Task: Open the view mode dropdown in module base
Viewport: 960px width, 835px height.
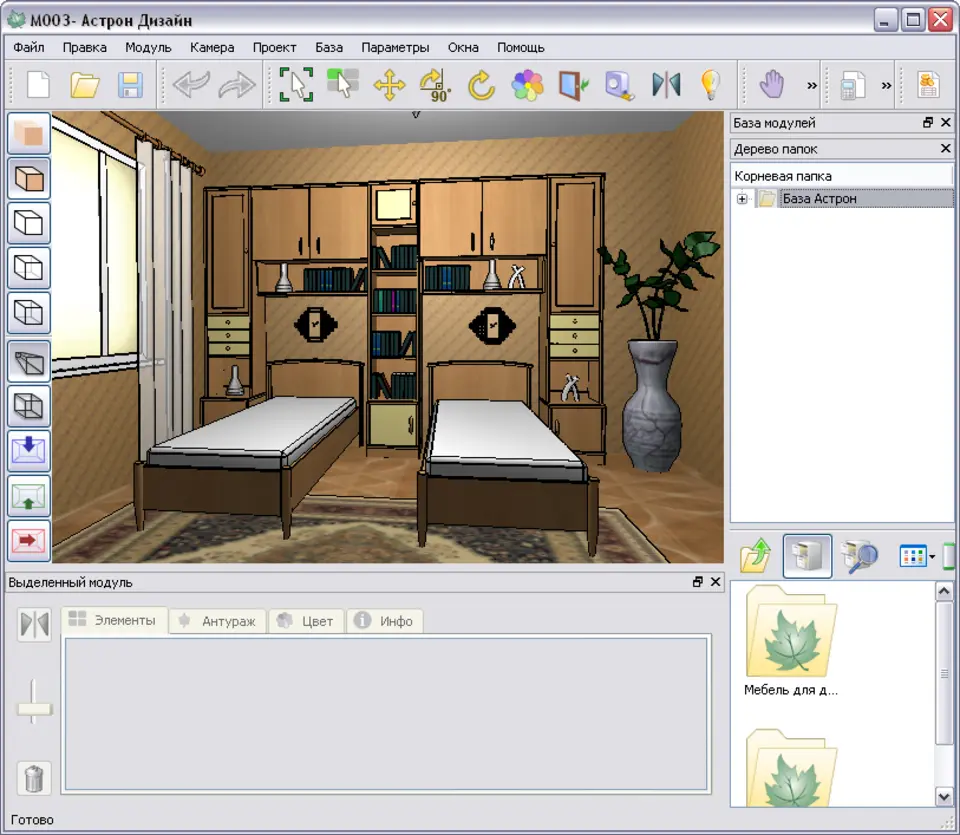Action: pos(932,556)
